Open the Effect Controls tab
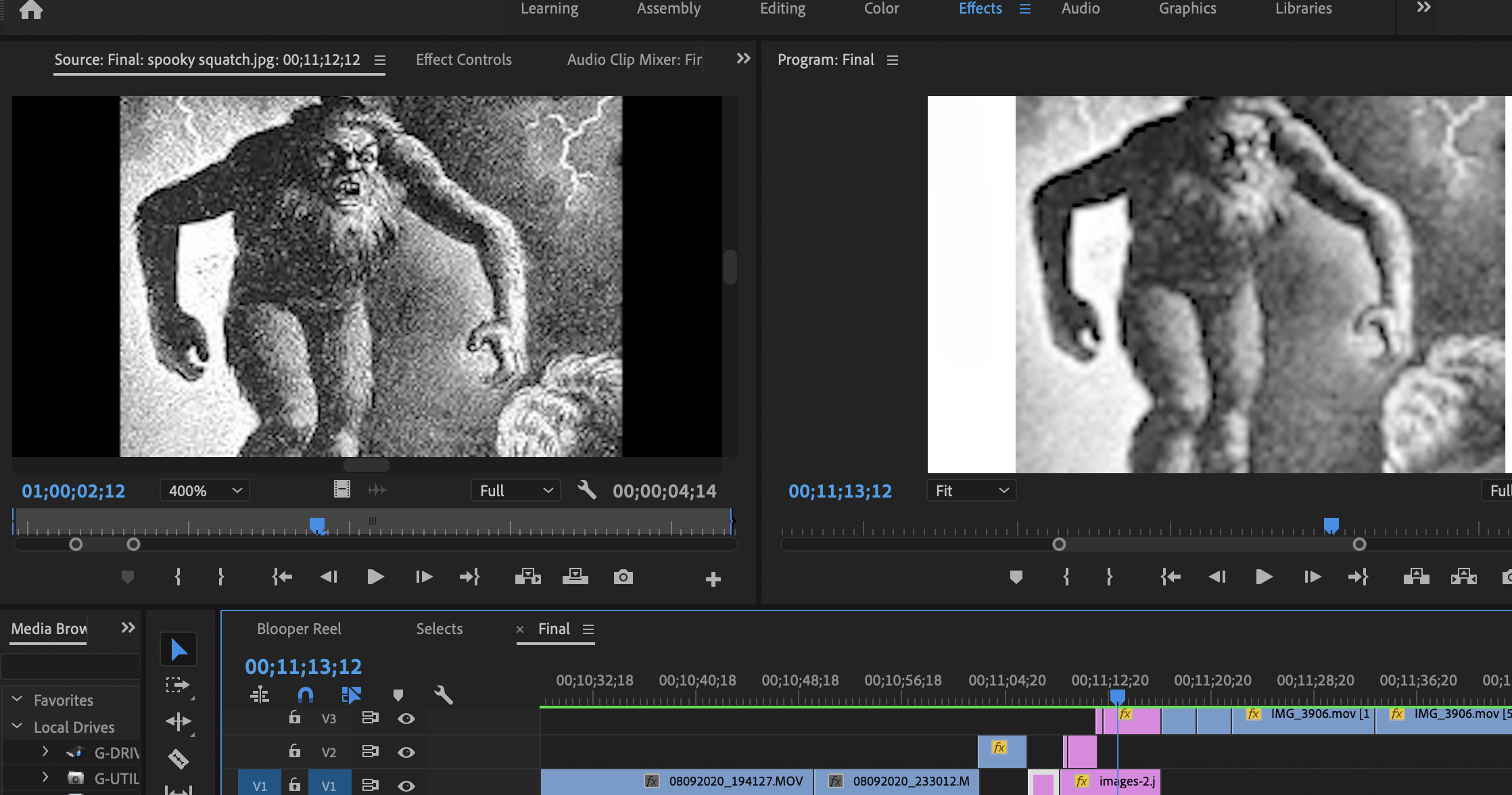Image resolution: width=1512 pixels, height=795 pixels. pyautogui.click(x=463, y=59)
